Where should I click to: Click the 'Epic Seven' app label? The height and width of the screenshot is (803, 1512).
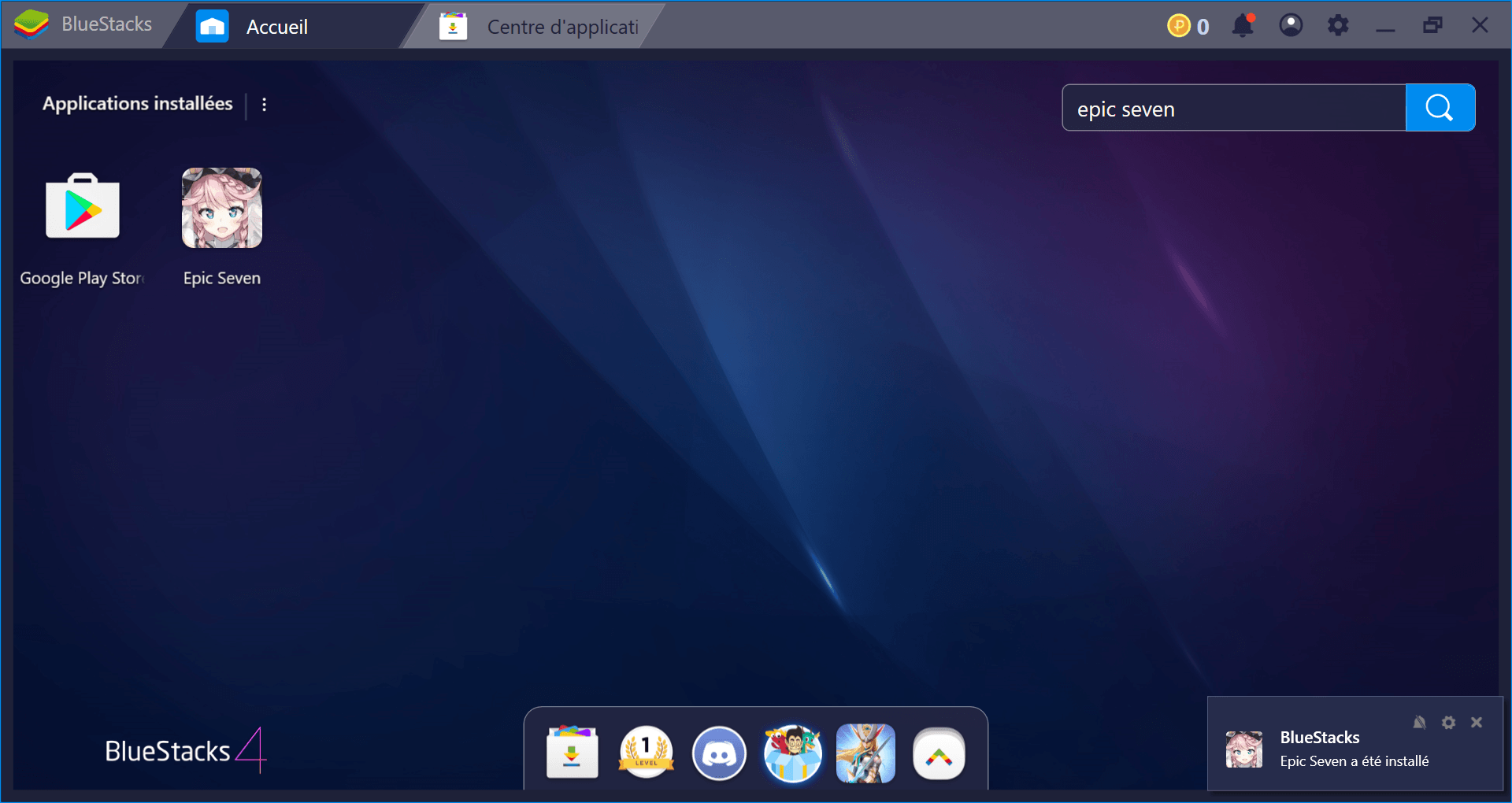(x=222, y=278)
